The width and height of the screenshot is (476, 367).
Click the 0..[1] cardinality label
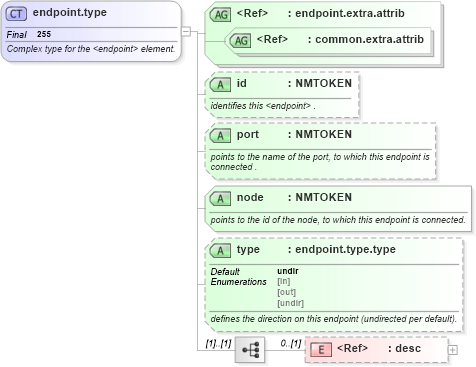coord(291,343)
